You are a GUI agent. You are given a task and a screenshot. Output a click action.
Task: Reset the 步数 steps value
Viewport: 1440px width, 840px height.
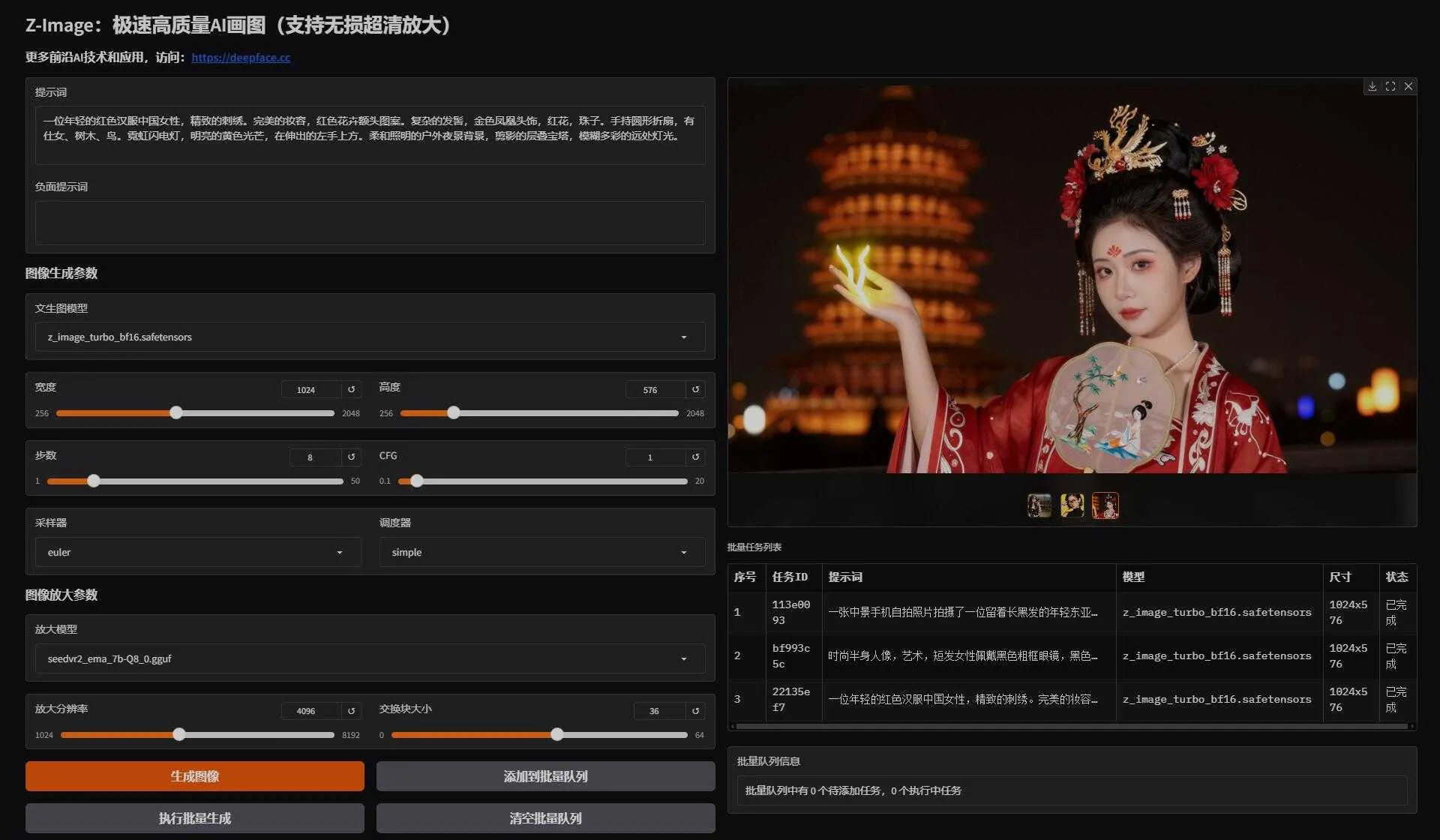(351, 457)
